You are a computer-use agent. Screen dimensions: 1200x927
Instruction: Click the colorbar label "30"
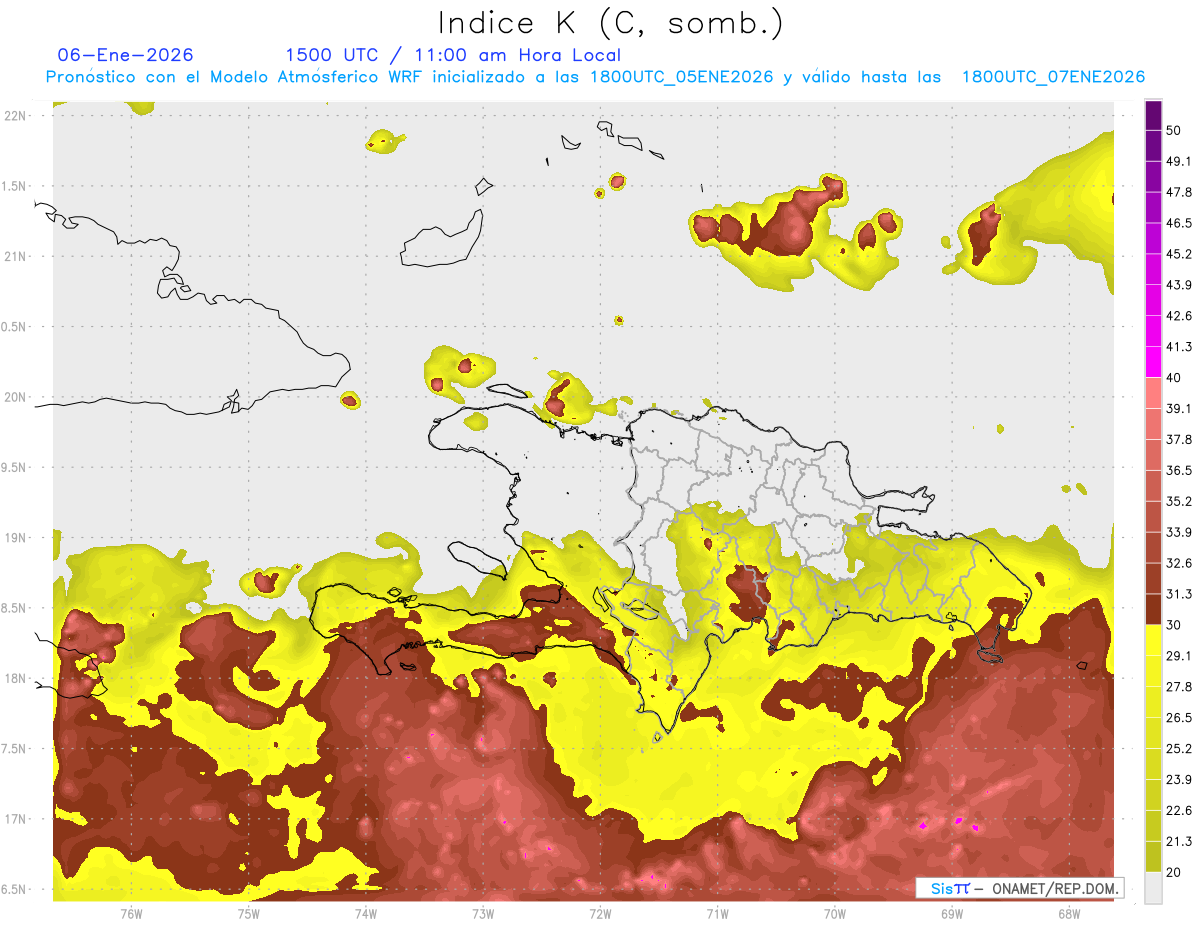coord(1175,625)
